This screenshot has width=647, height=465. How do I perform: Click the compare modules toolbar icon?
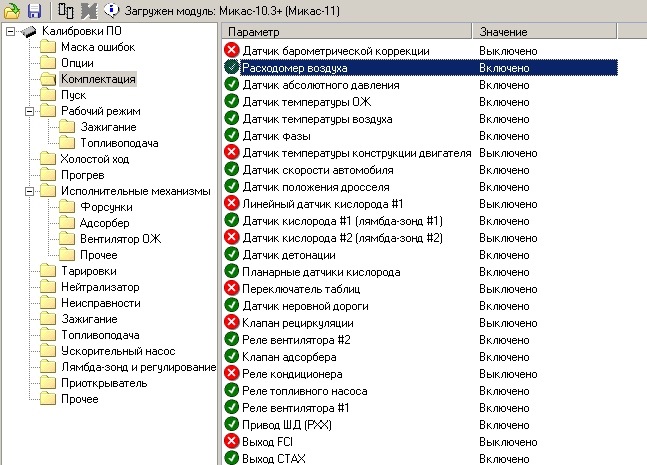click(x=66, y=11)
